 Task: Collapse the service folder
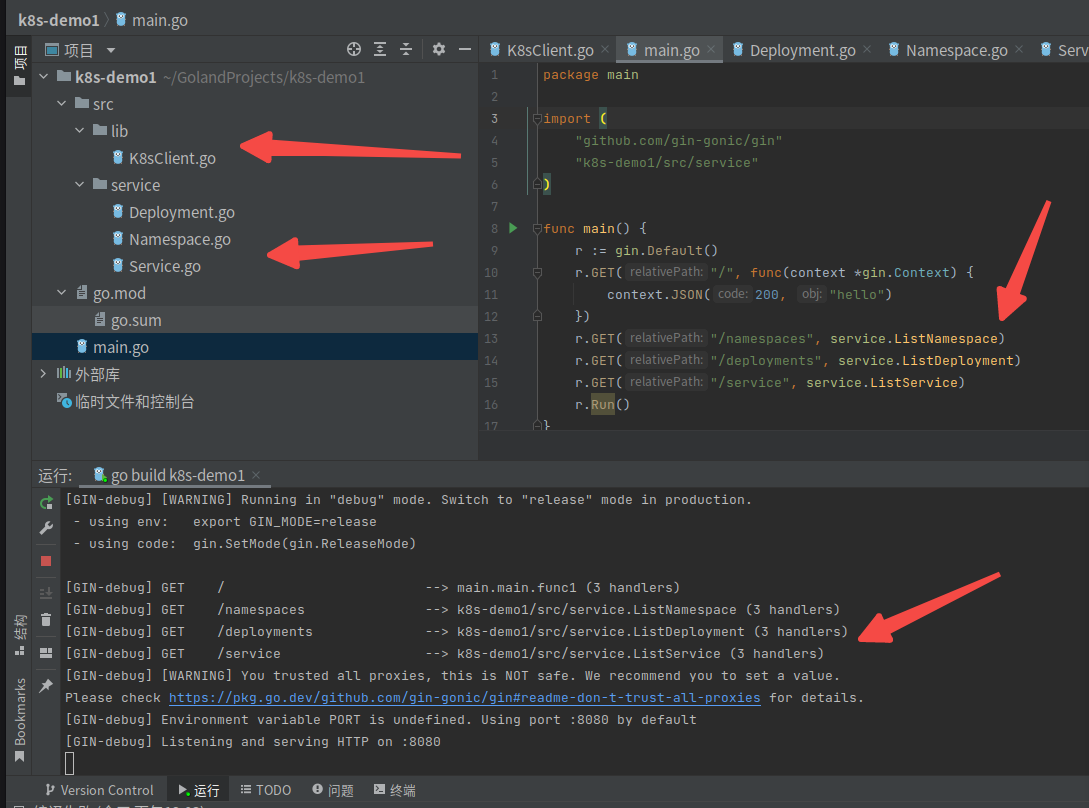(80, 185)
